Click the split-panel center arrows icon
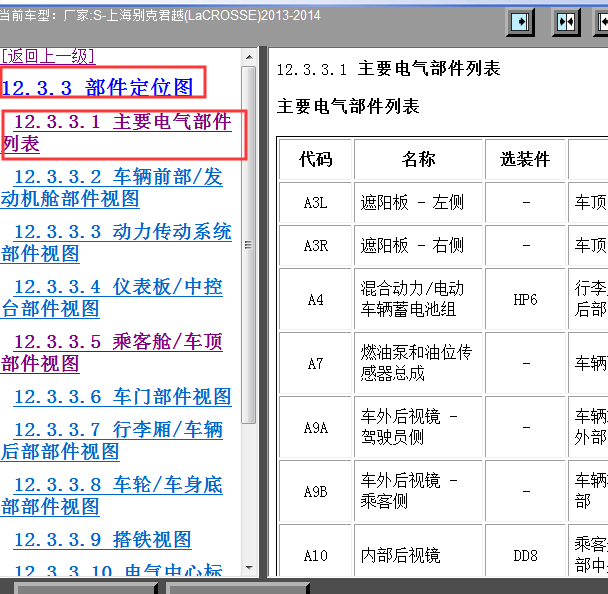Image resolution: width=608 pixels, height=594 pixels. [x=566, y=22]
